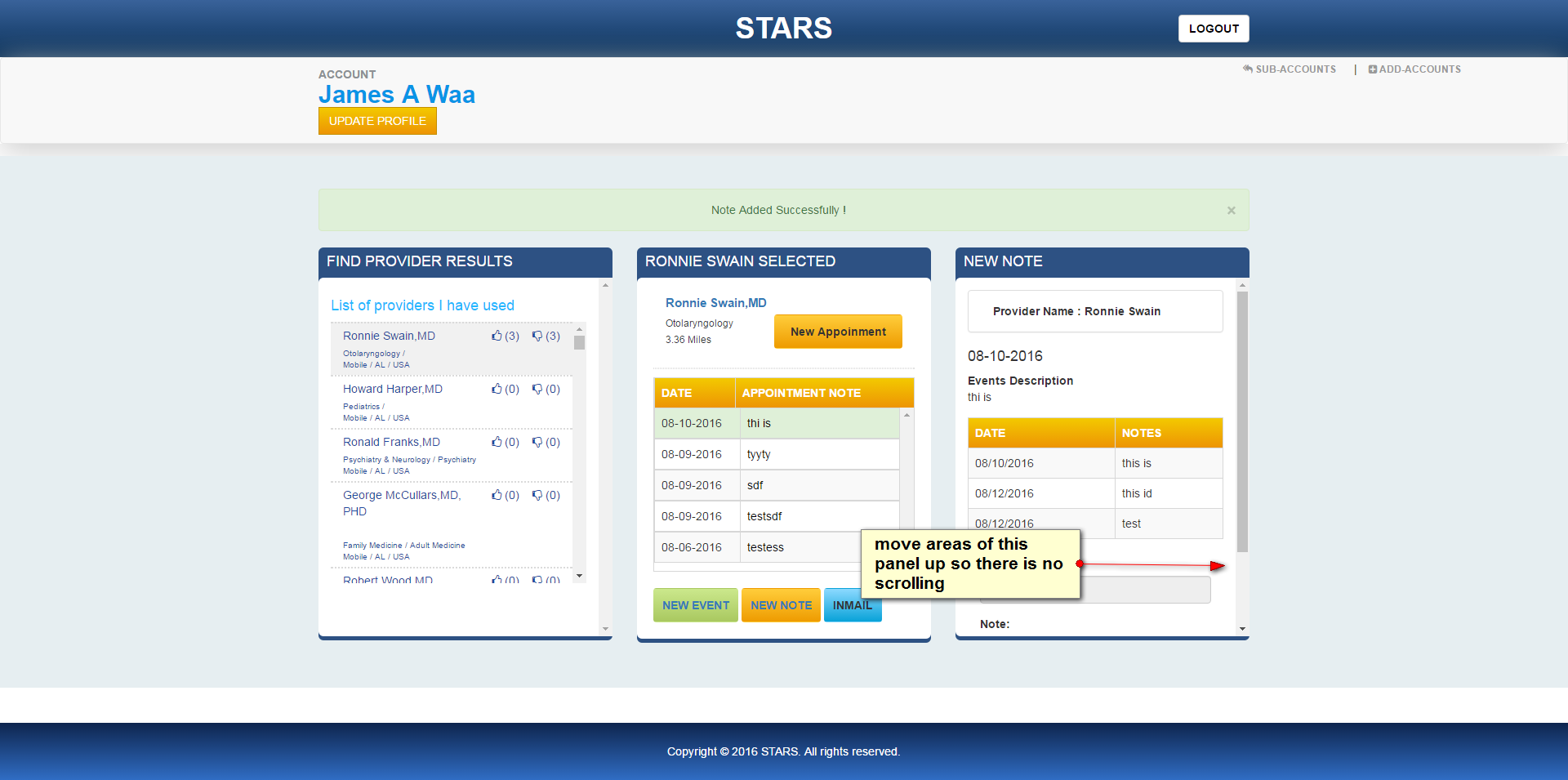
Task: Click the Update Profile button
Action: click(x=377, y=121)
